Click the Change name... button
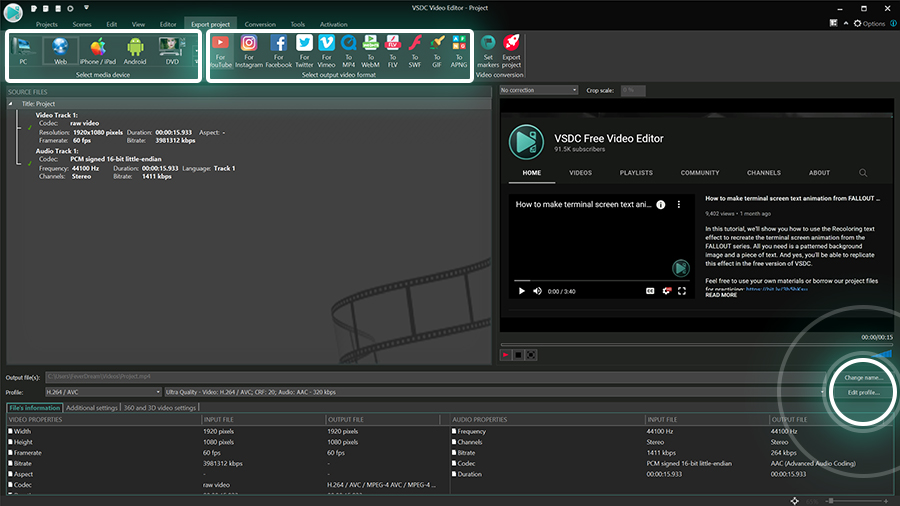This screenshot has width=900, height=506. 863,377
